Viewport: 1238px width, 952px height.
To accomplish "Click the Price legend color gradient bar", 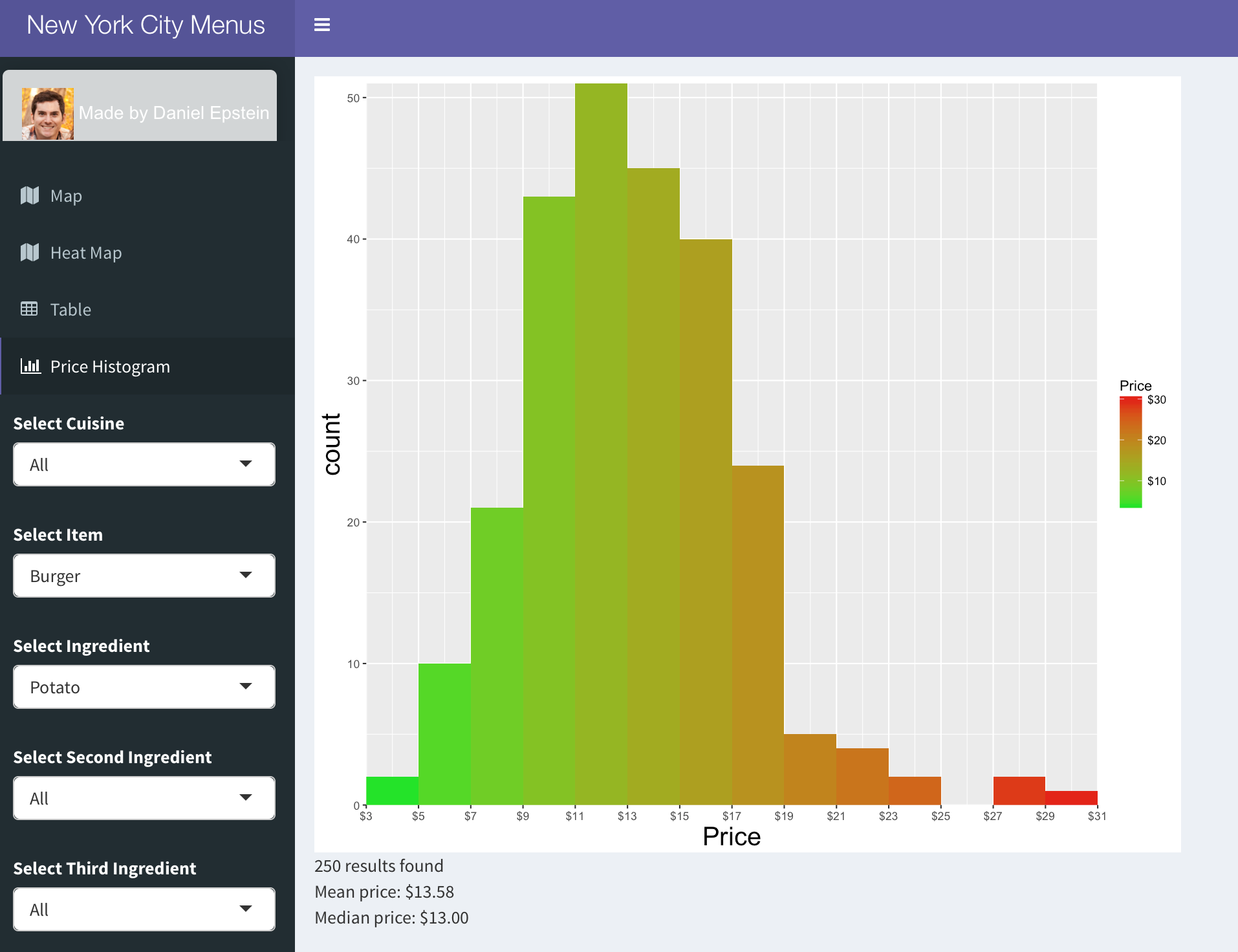I will coord(1130,452).
